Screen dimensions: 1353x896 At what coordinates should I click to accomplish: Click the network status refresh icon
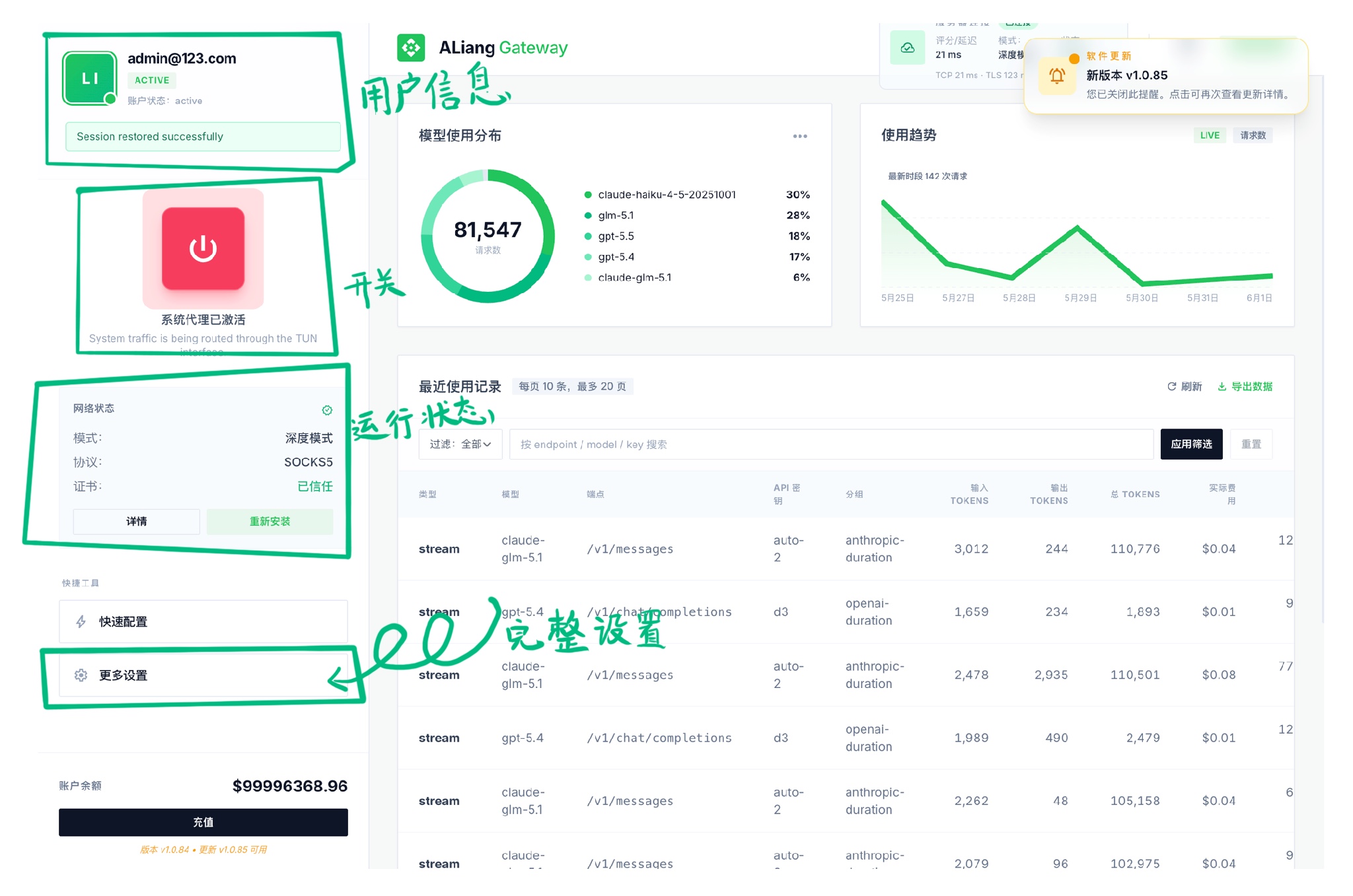(x=327, y=410)
